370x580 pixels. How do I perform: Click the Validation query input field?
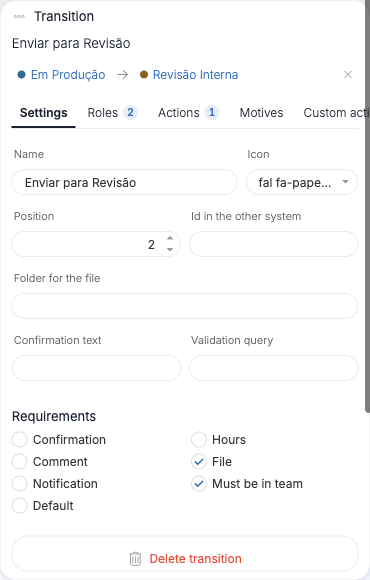274,368
